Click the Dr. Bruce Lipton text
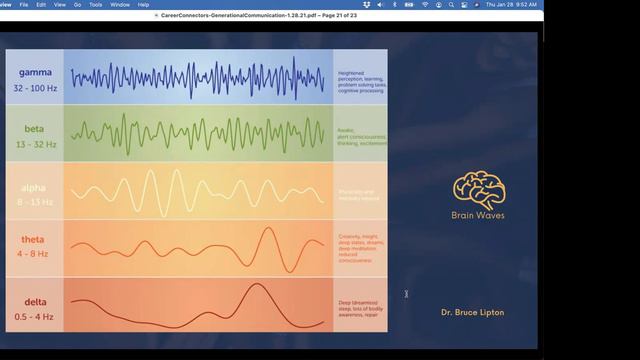This screenshot has width=640, height=360. (x=473, y=313)
